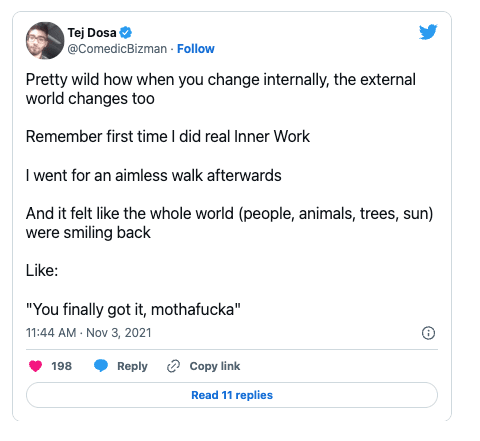The image size is (480, 441).
Task: Click the "I went for an aimless walk" line
Action: [x=154, y=175]
